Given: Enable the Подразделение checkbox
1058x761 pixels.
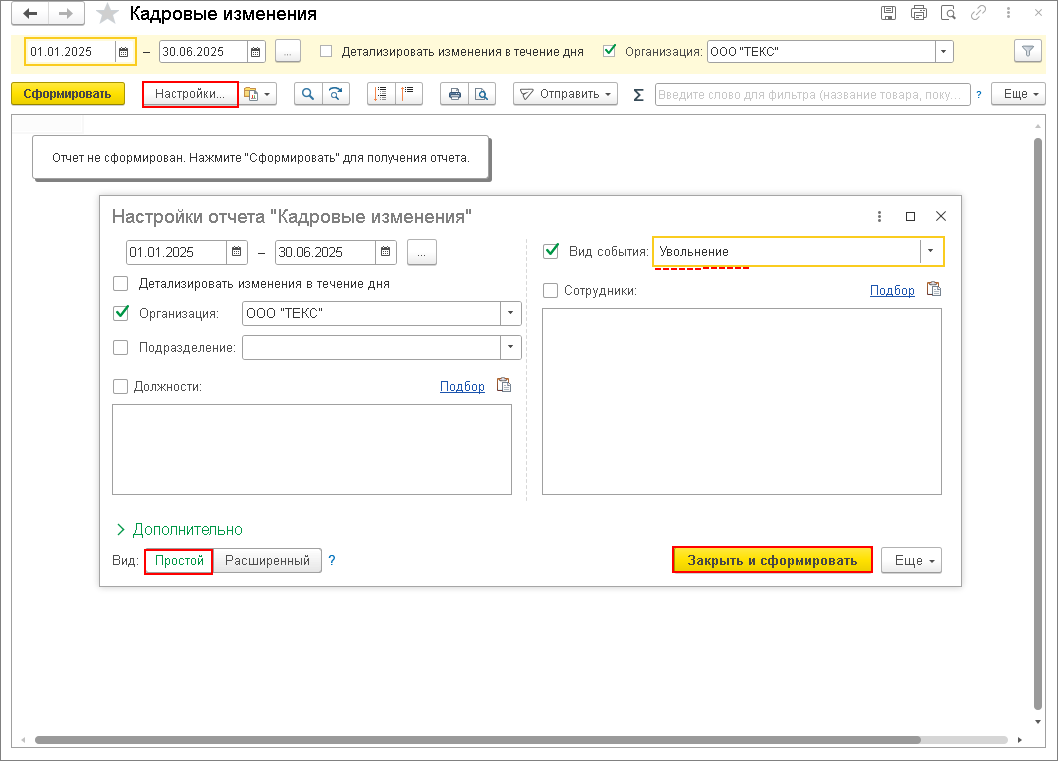Looking at the screenshot, I should point(121,347).
